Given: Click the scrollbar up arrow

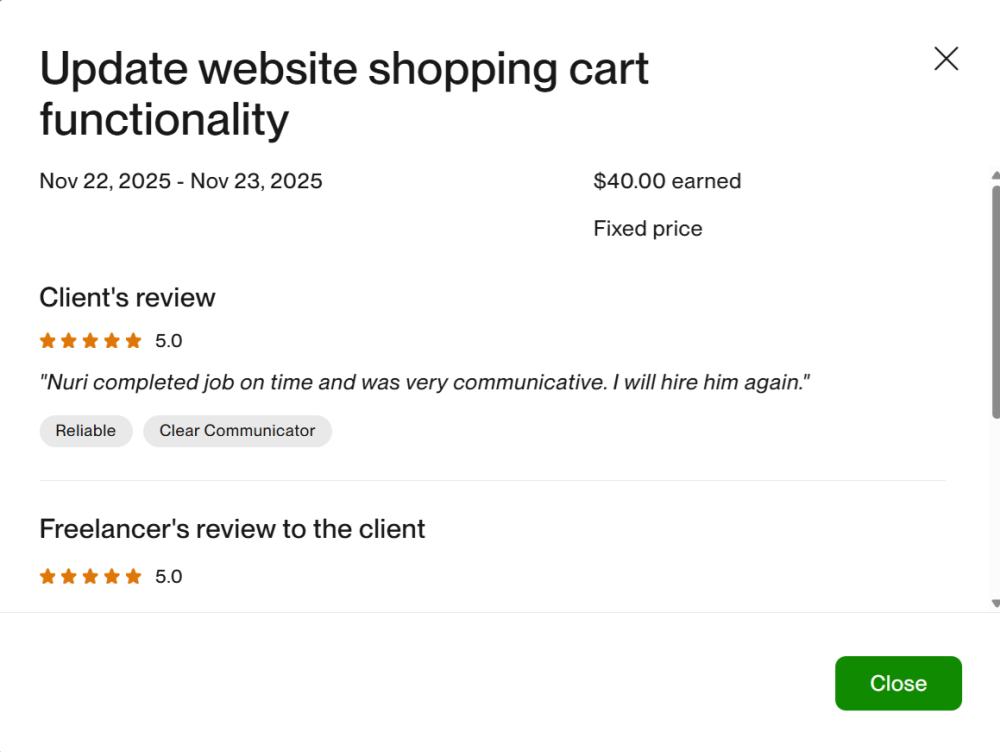Looking at the screenshot, I should 994,176.
